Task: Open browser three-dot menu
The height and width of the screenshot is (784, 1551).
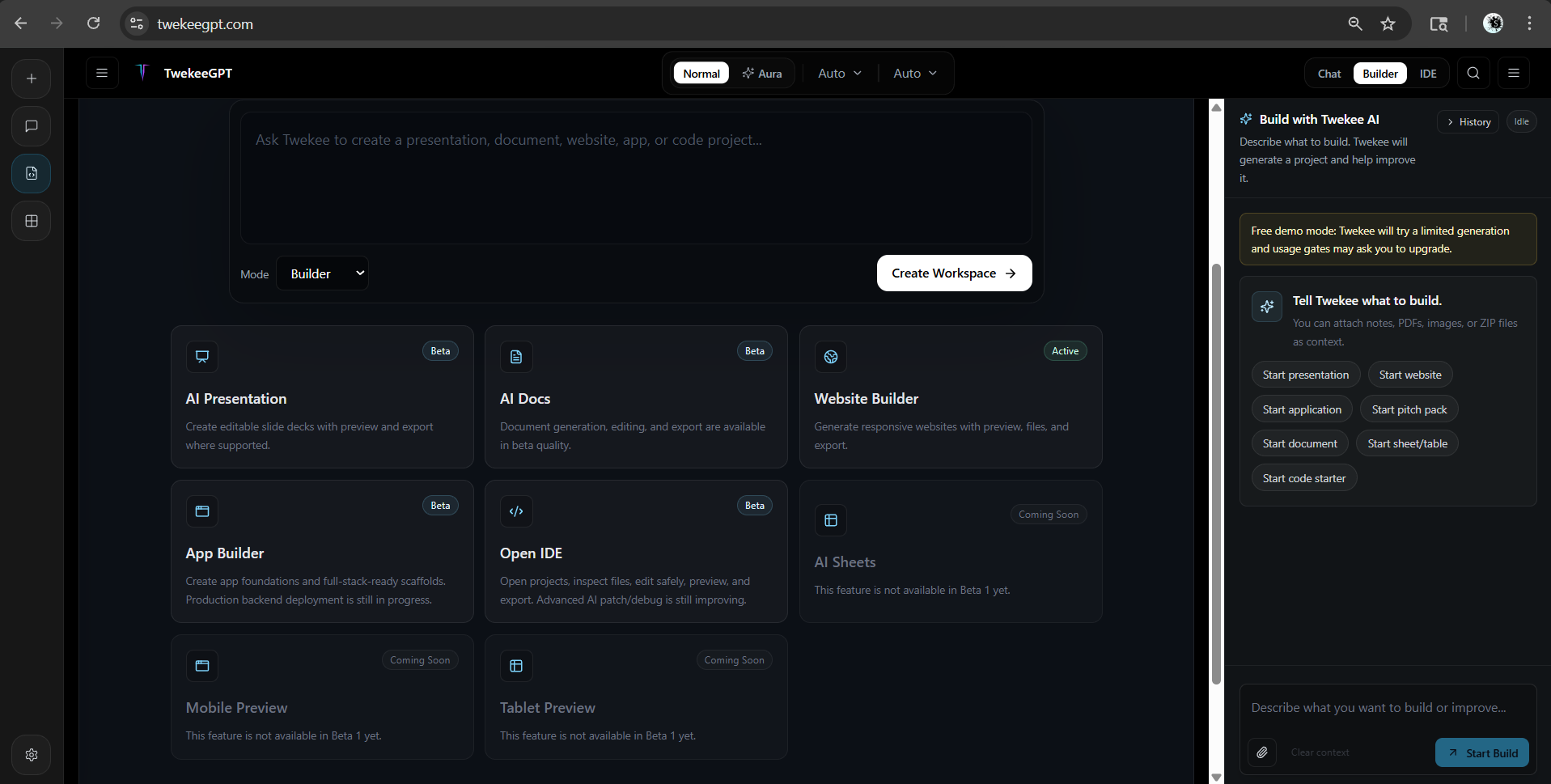Action: pos(1529,23)
